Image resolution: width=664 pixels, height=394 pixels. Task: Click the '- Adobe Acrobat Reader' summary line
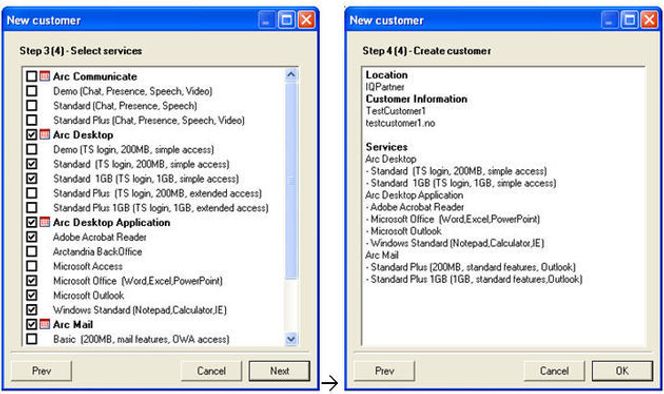point(415,207)
